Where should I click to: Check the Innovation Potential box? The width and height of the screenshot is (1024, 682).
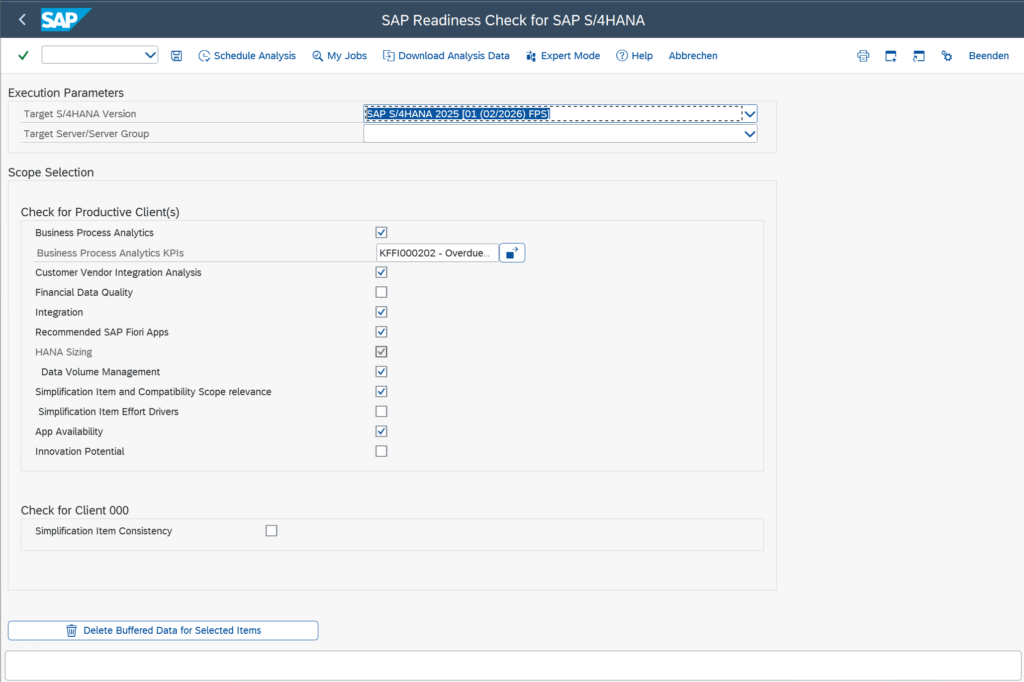pos(381,451)
